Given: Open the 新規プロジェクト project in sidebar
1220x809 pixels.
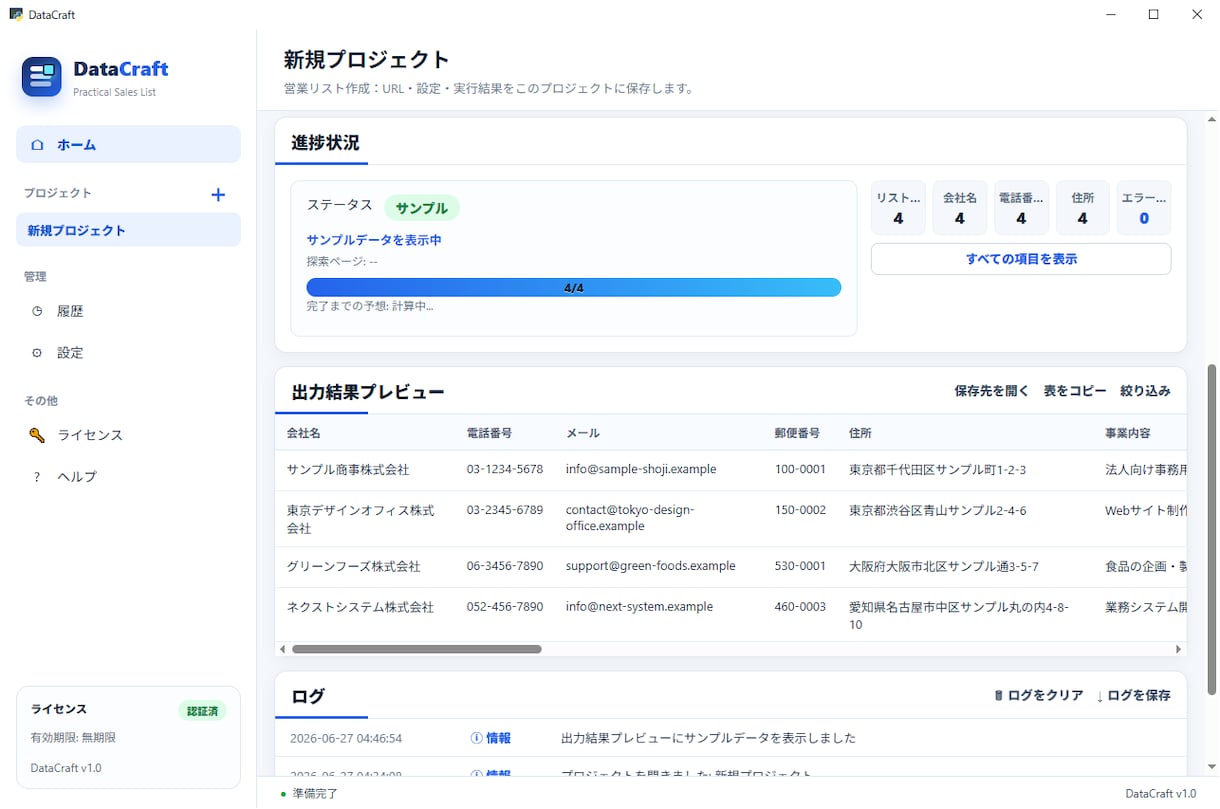Looking at the screenshot, I should 128,230.
